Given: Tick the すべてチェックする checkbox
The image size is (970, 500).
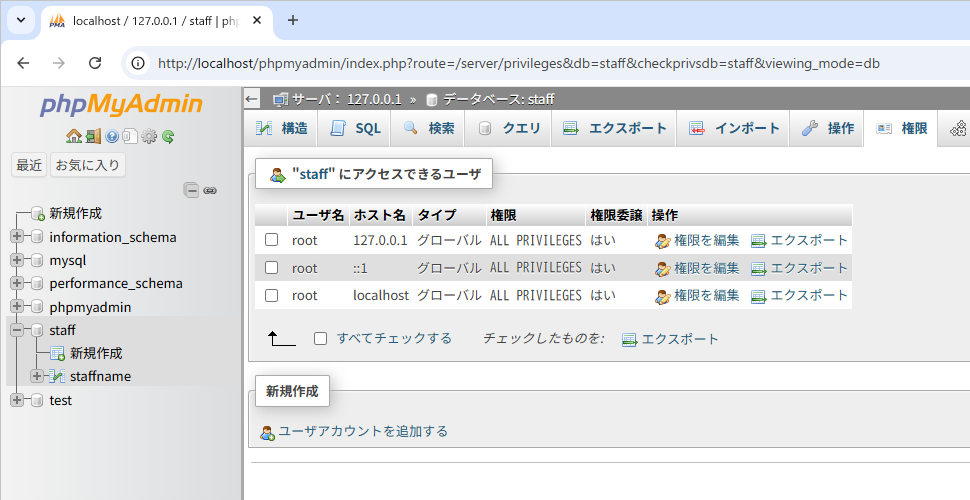Looking at the screenshot, I should pos(320,338).
